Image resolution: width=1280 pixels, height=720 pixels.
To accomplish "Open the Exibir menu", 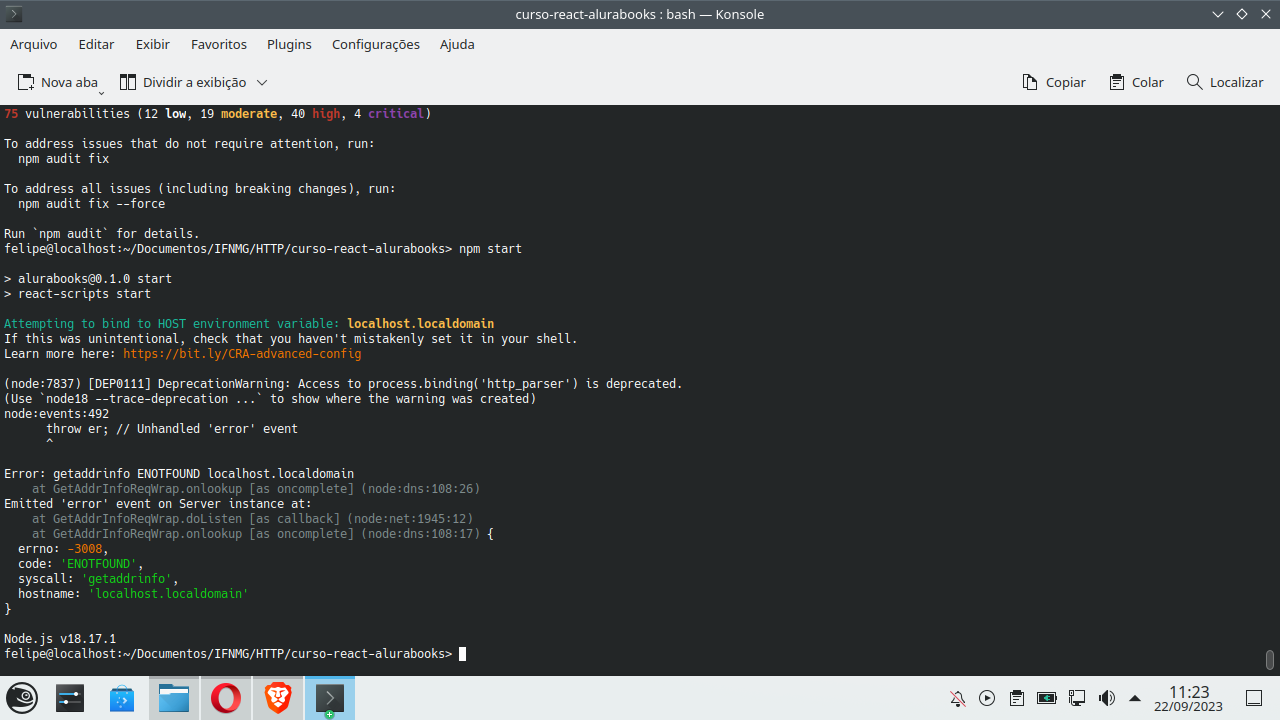I will (x=153, y=44).
